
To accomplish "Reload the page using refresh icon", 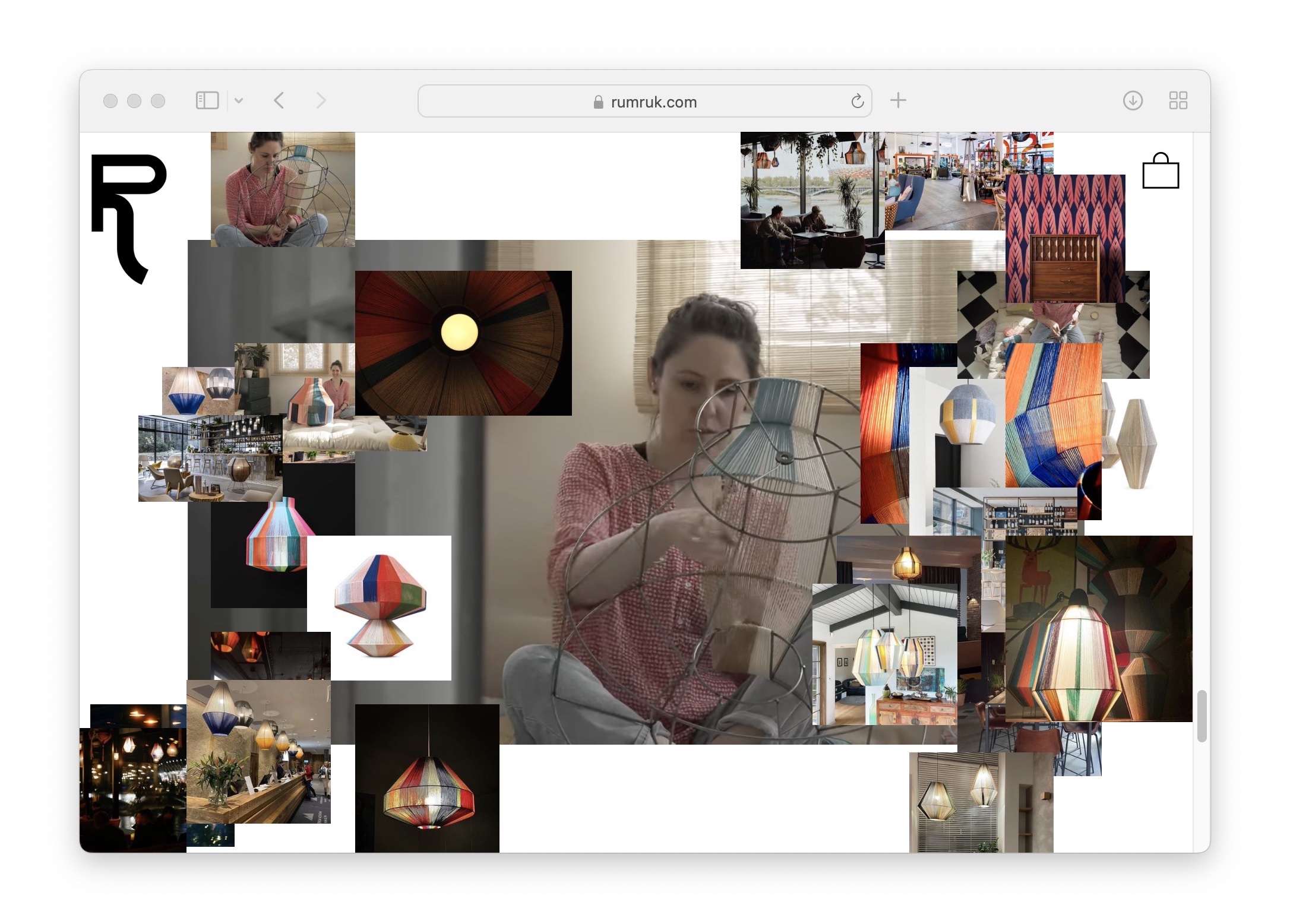I will coord(857,102).
